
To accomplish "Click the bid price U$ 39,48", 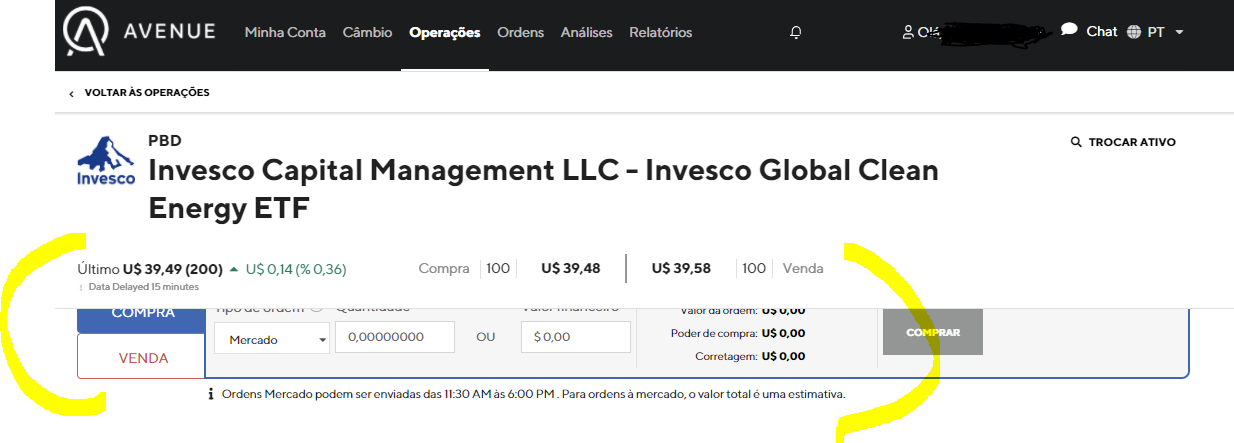I will (571, 268).
